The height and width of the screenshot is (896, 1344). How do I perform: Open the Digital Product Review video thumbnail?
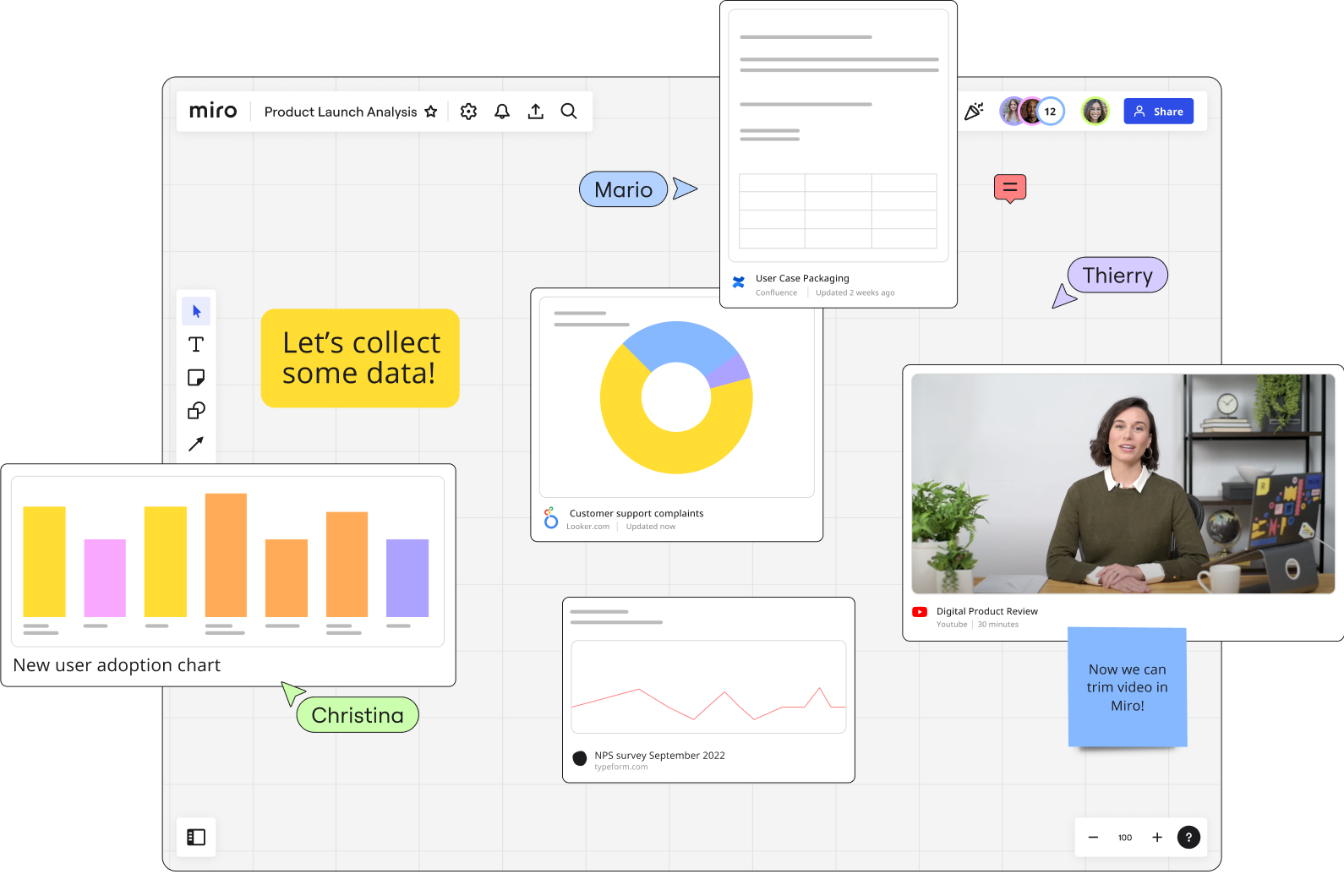coord(1123,484)
